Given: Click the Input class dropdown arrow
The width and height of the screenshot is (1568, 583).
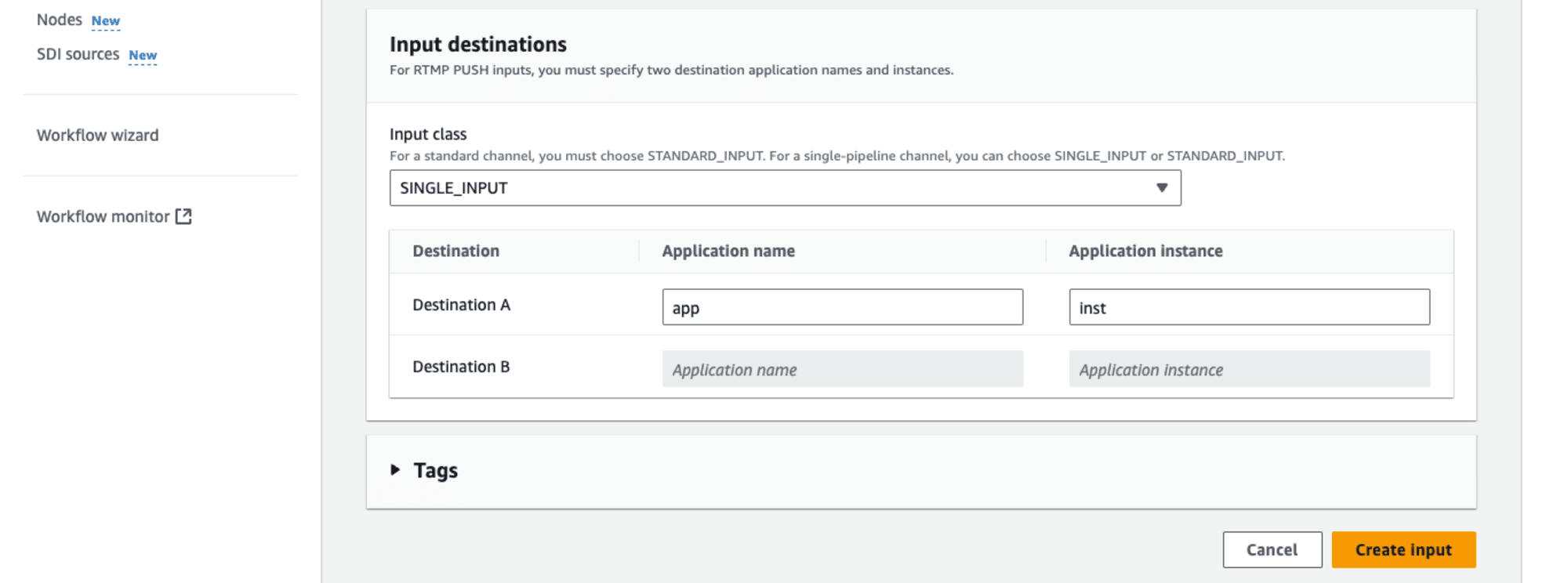Looking at the screenshot, I should click(x=1162, y=188).
